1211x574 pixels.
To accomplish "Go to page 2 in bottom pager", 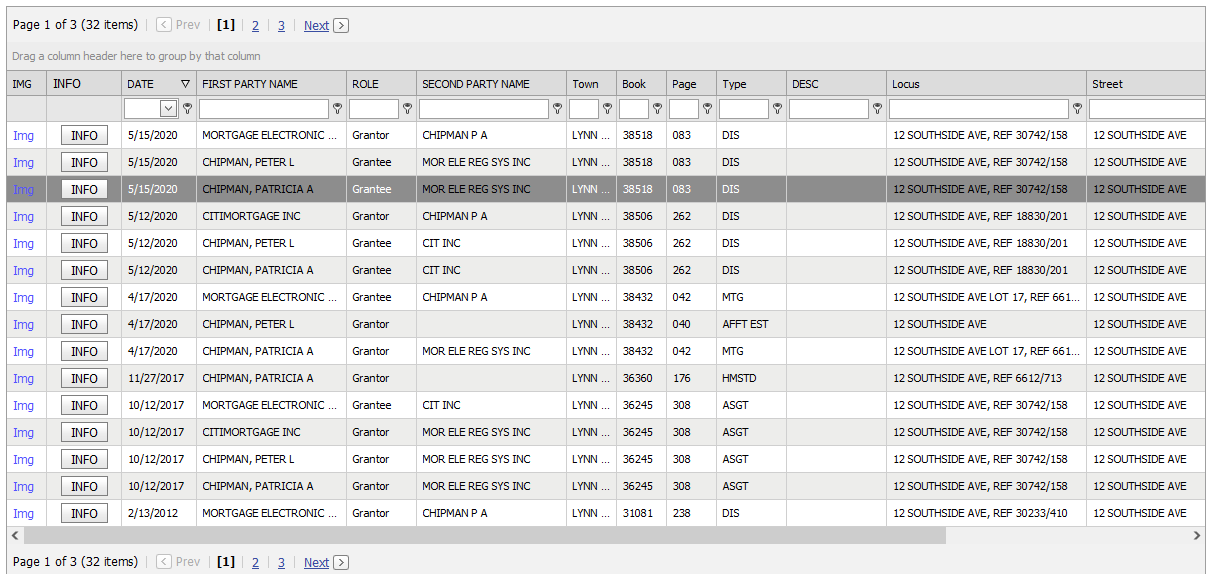I will pyautogui.click(x=255, y=563).
